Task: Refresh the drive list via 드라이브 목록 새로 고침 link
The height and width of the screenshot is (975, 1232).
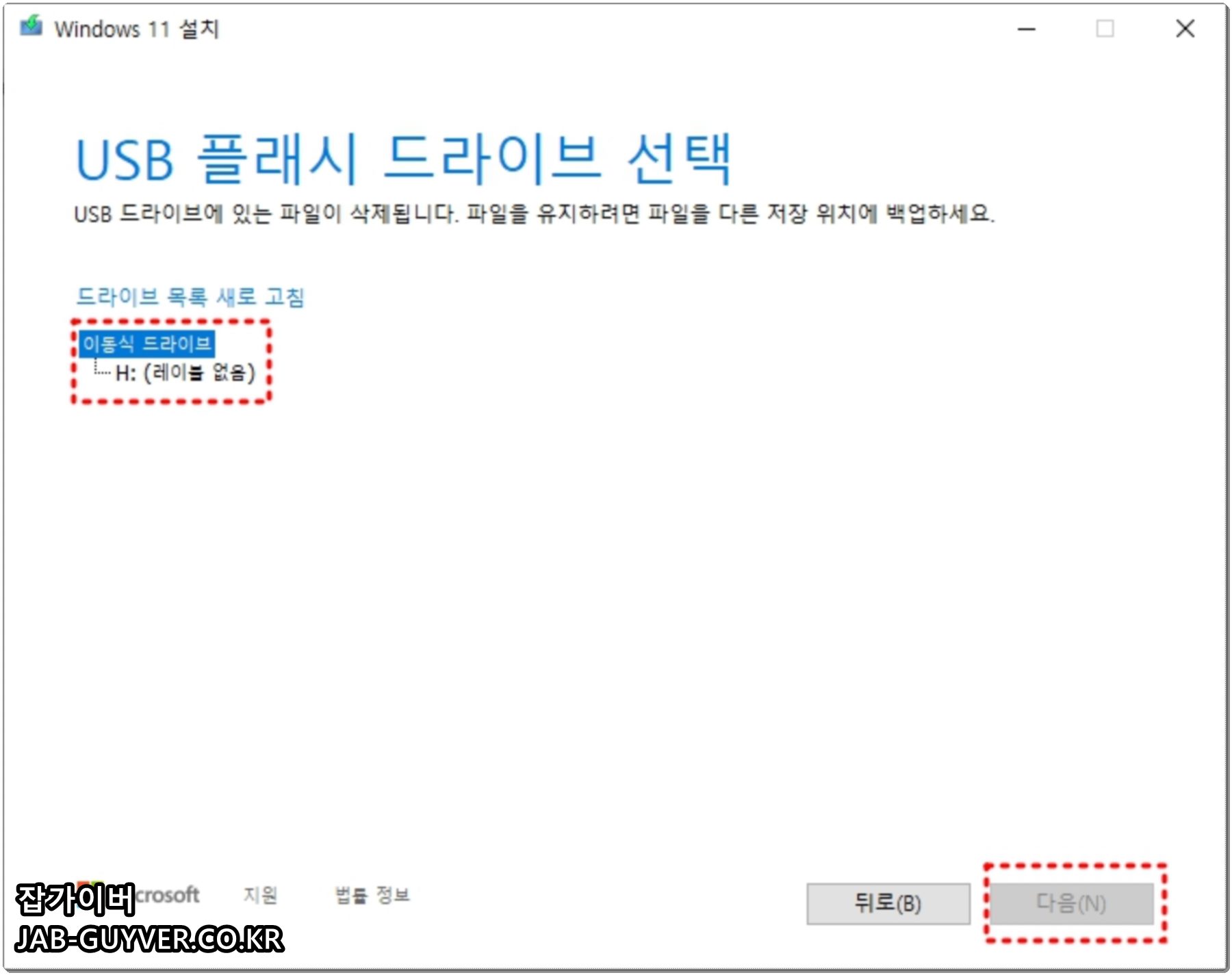Action: pos(190,297)
